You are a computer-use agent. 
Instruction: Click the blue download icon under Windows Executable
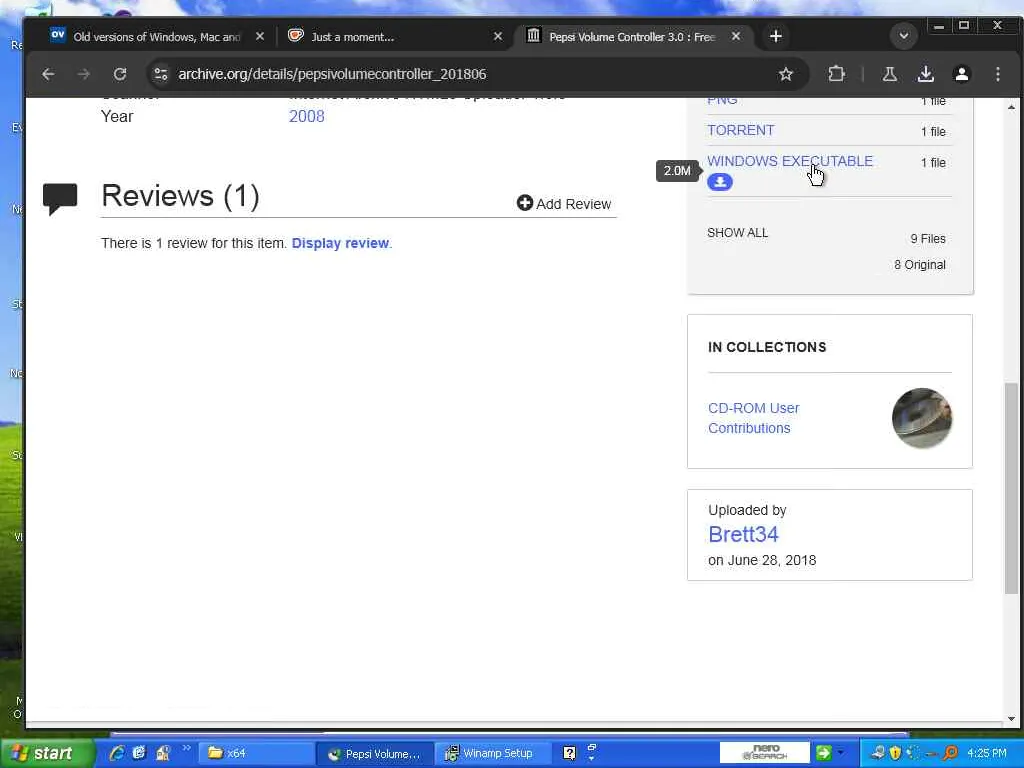pos(720,182)
